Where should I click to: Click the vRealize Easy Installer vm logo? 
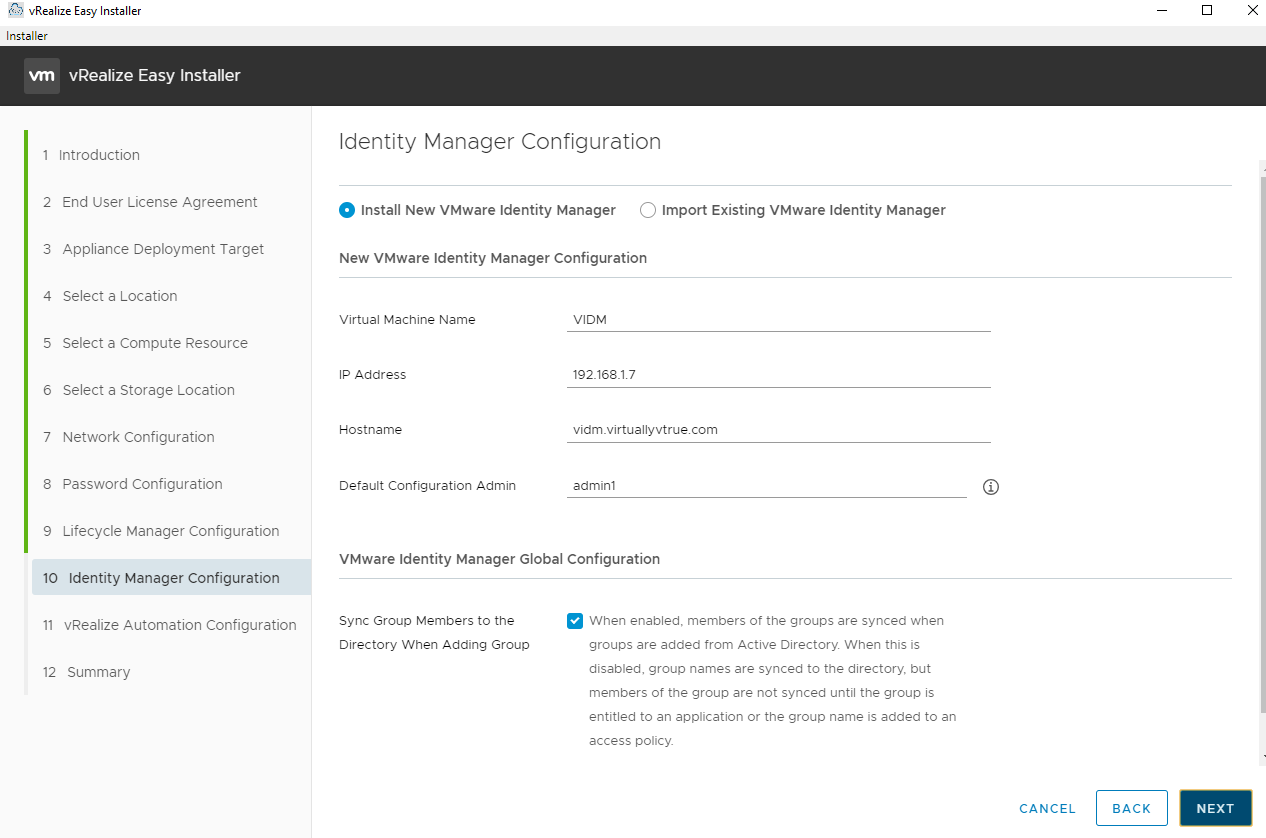point(41,75)
